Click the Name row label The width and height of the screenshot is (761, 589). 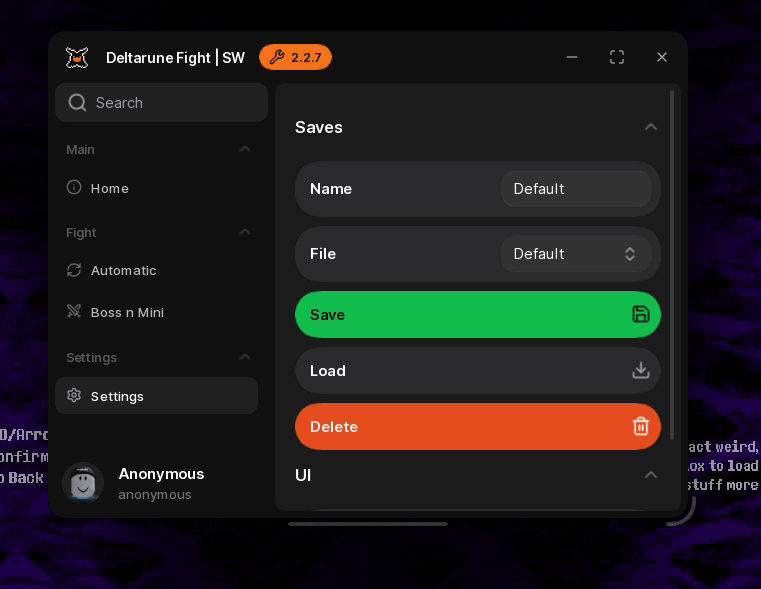pyautogui.click(x=331, y=189)
